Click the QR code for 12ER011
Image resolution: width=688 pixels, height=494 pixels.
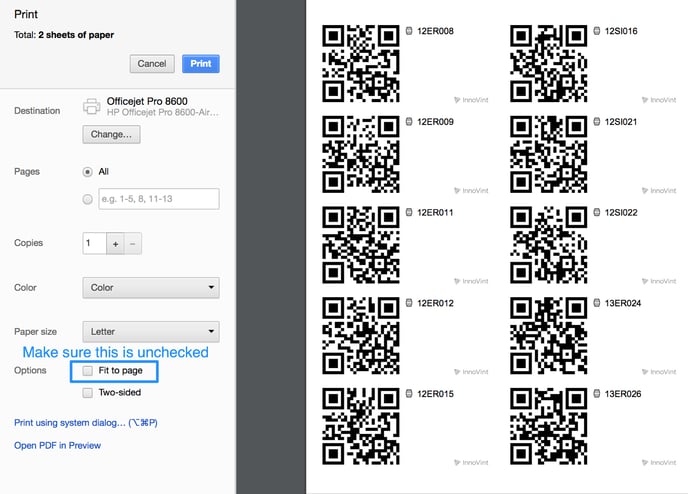tap(361, 245)
